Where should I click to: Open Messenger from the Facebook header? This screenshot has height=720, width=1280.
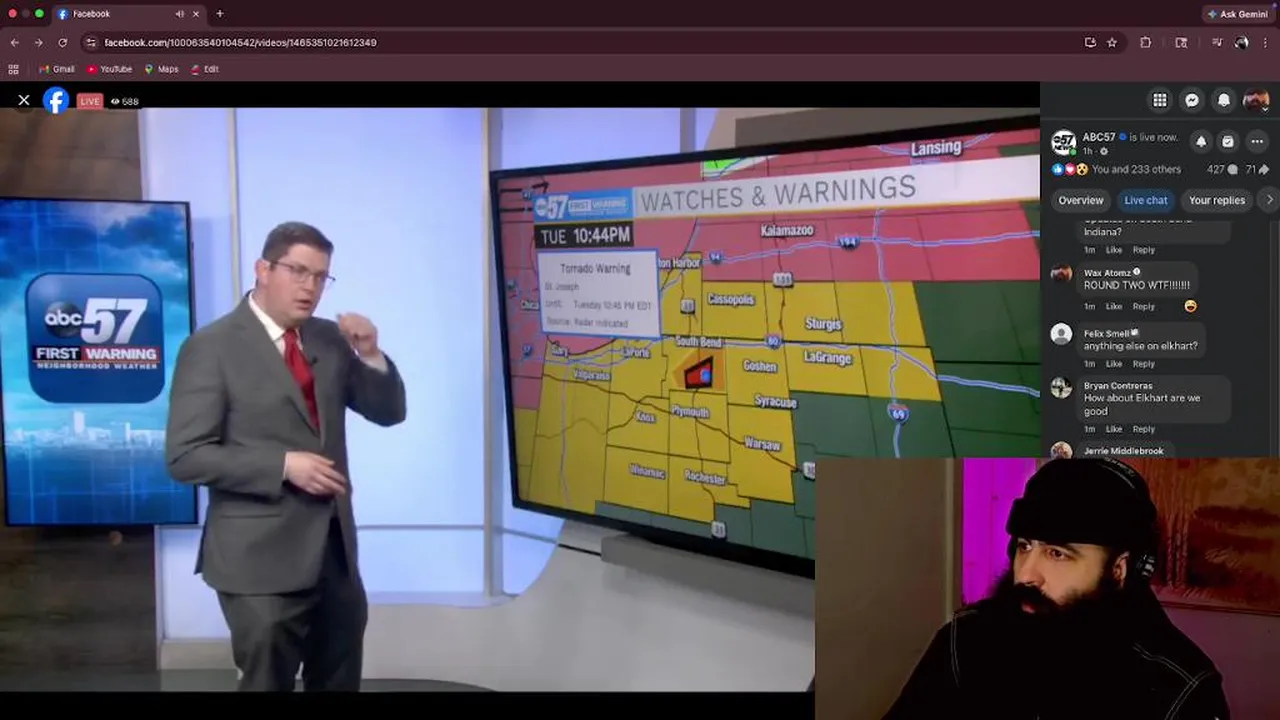click(x=1192, y=100)
